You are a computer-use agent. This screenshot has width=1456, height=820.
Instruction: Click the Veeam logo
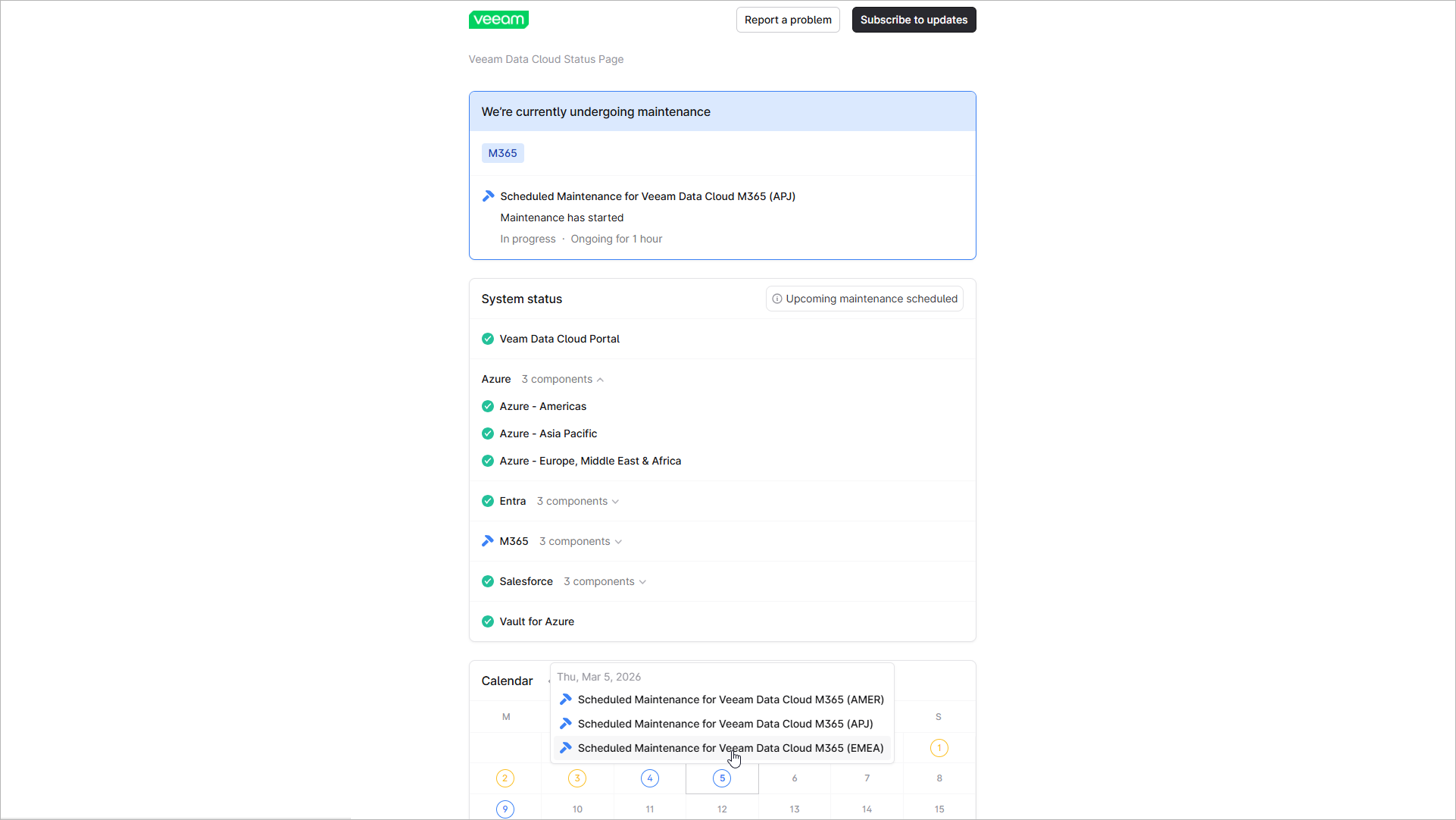click(498, 20)
